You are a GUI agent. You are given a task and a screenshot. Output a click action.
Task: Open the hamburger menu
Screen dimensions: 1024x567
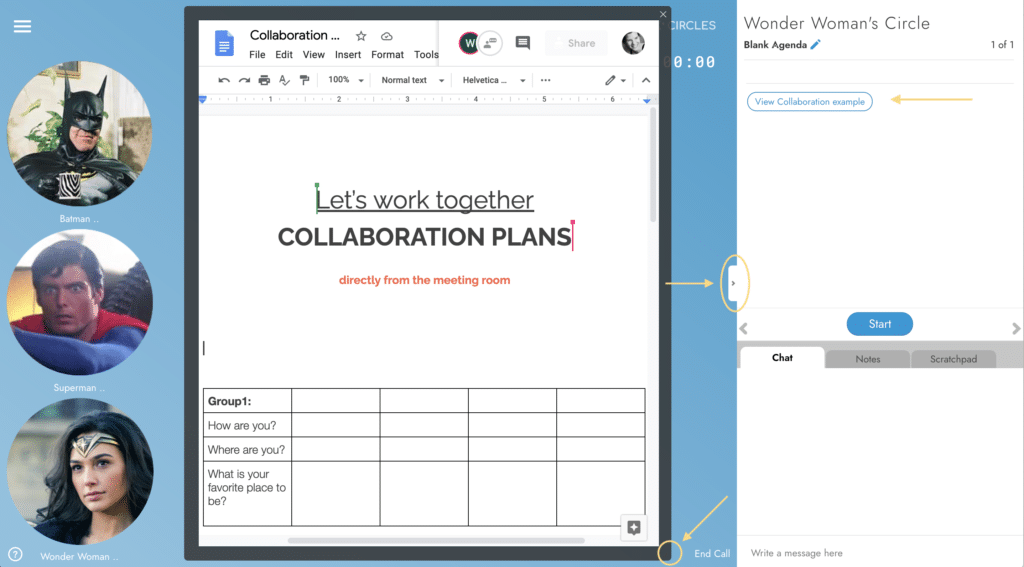[22, 26]
